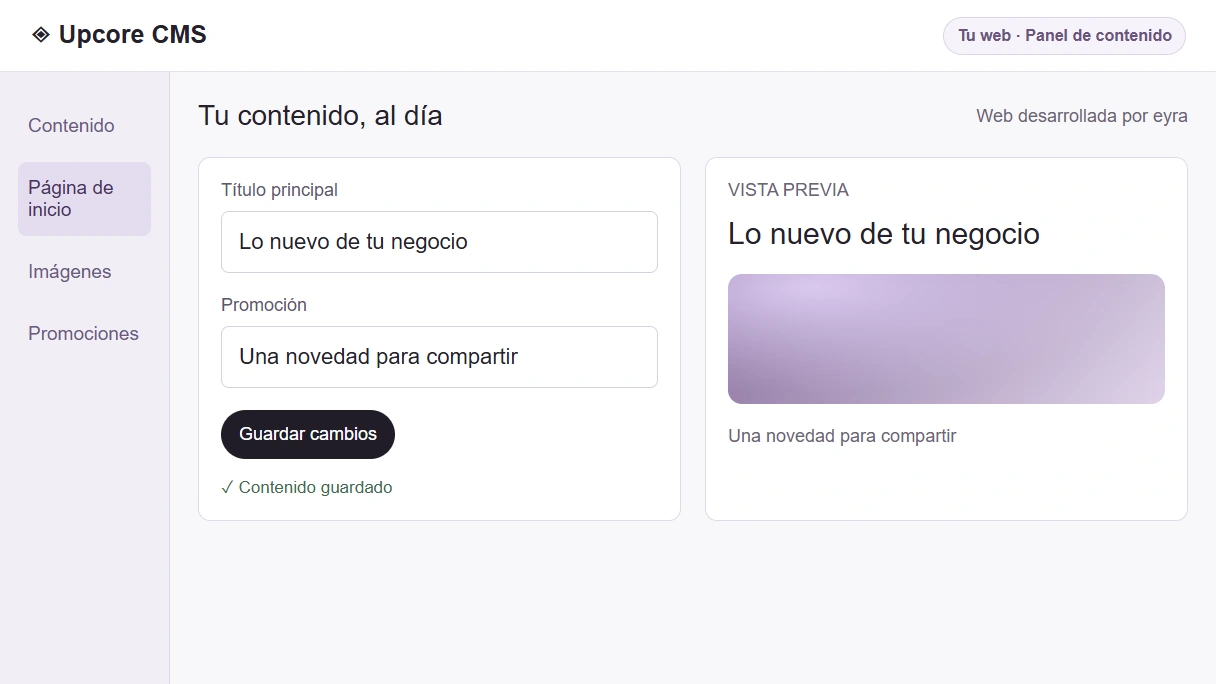Click preview caption 'Una novedad para compartir'
Screen dimensions: 1216x684
click(842, 436)
